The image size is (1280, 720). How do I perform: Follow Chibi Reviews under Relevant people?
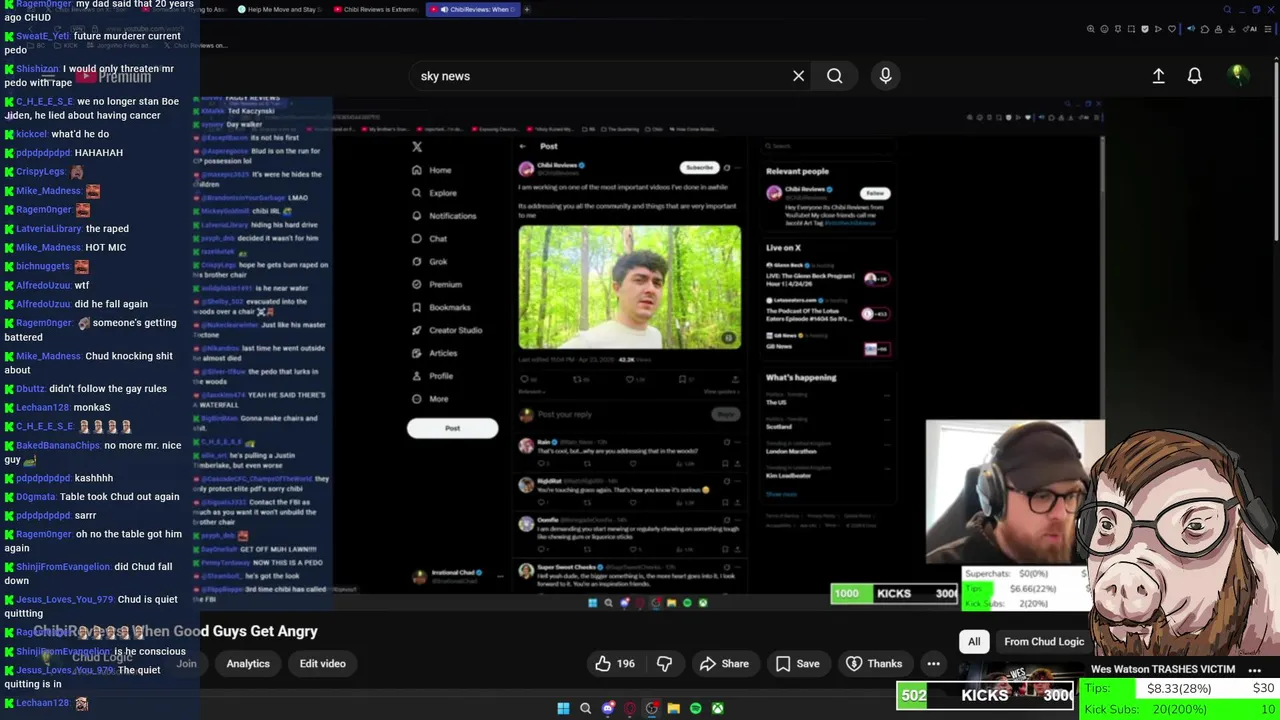coord(876,193)
